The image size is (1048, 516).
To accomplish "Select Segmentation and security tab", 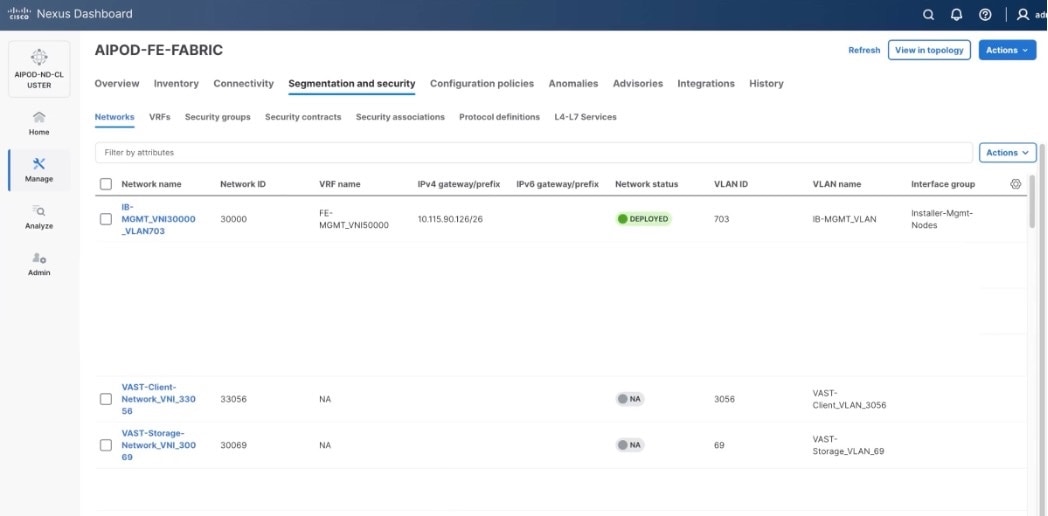I will [352, 84].
